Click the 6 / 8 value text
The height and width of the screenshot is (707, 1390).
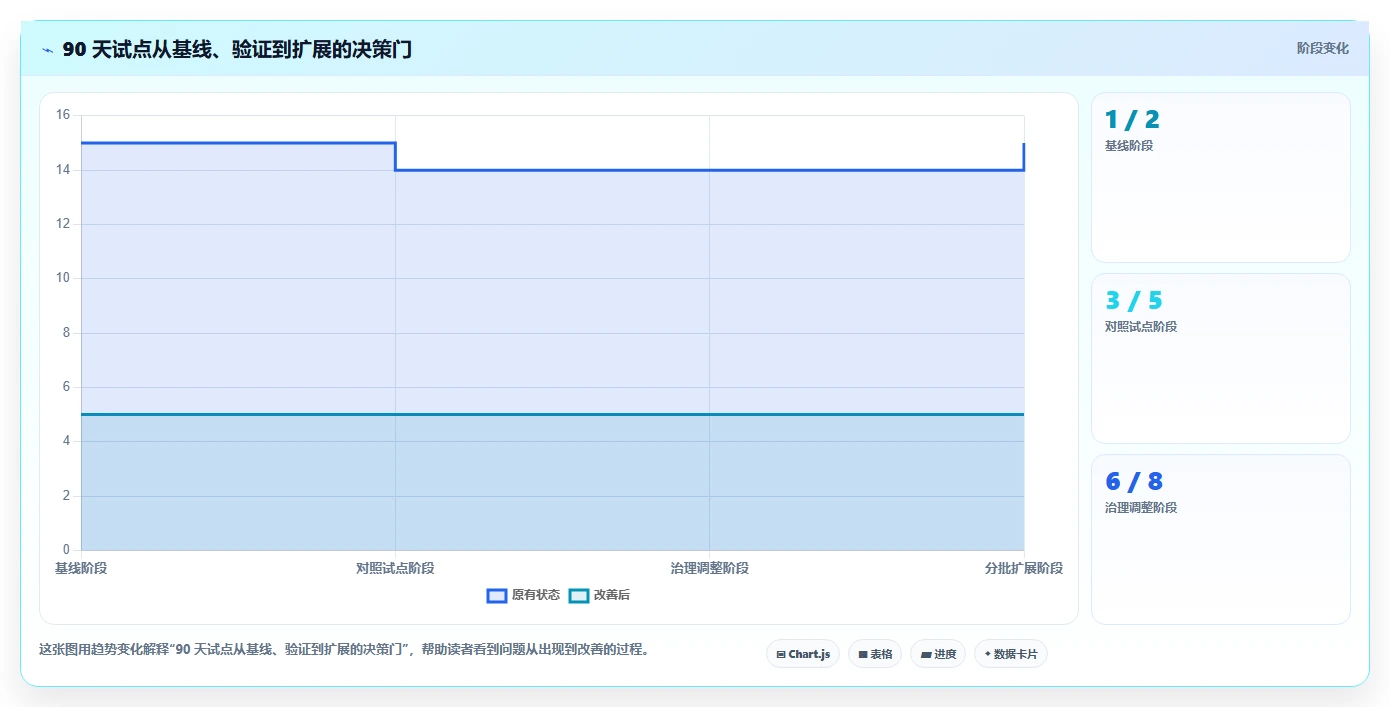coord(1134,482)
